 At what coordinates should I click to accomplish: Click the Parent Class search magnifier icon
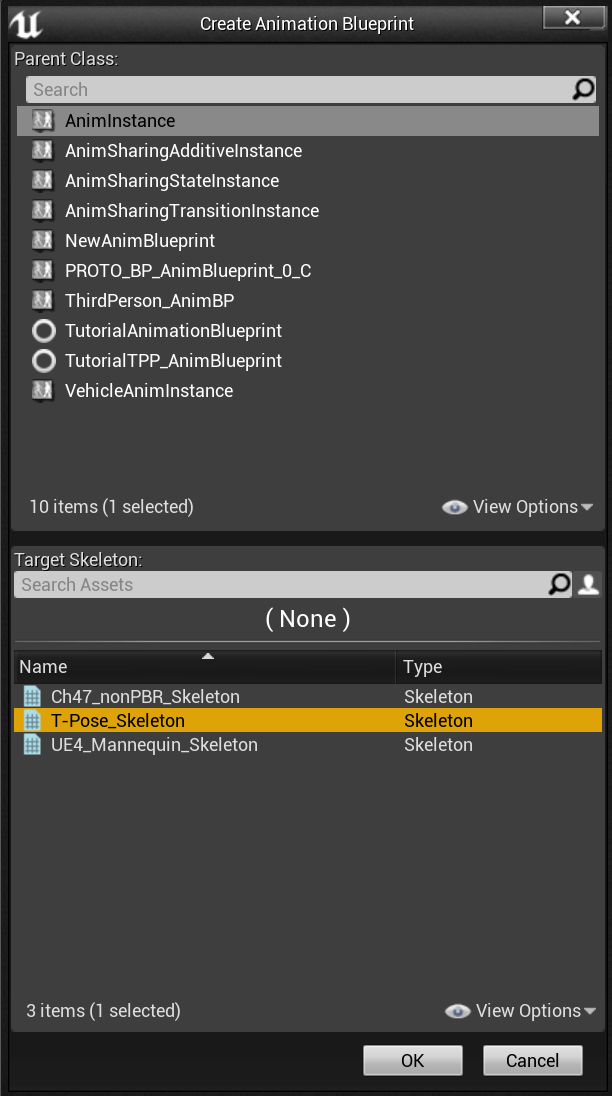(583, 89)
